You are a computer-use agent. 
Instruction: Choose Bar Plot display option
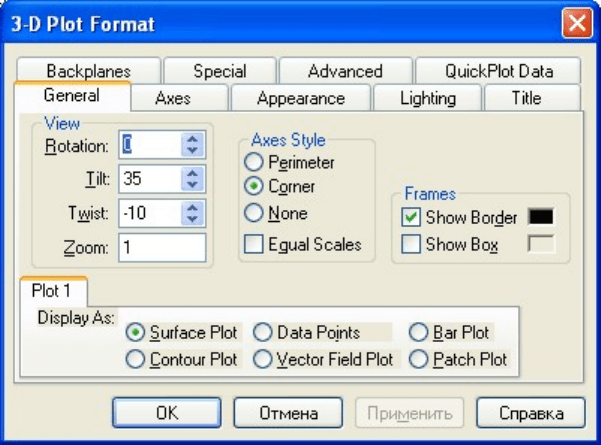tap(418, 333)
